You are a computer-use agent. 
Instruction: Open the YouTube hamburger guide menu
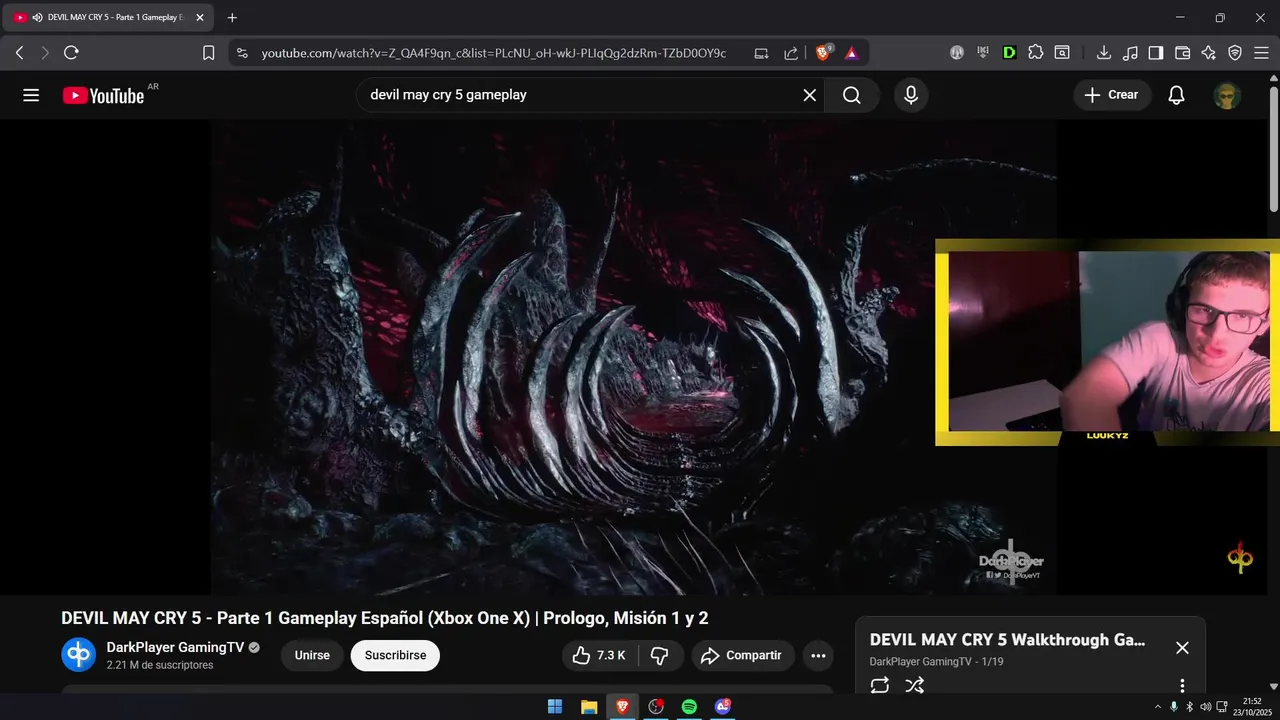(x=31, y=95)
